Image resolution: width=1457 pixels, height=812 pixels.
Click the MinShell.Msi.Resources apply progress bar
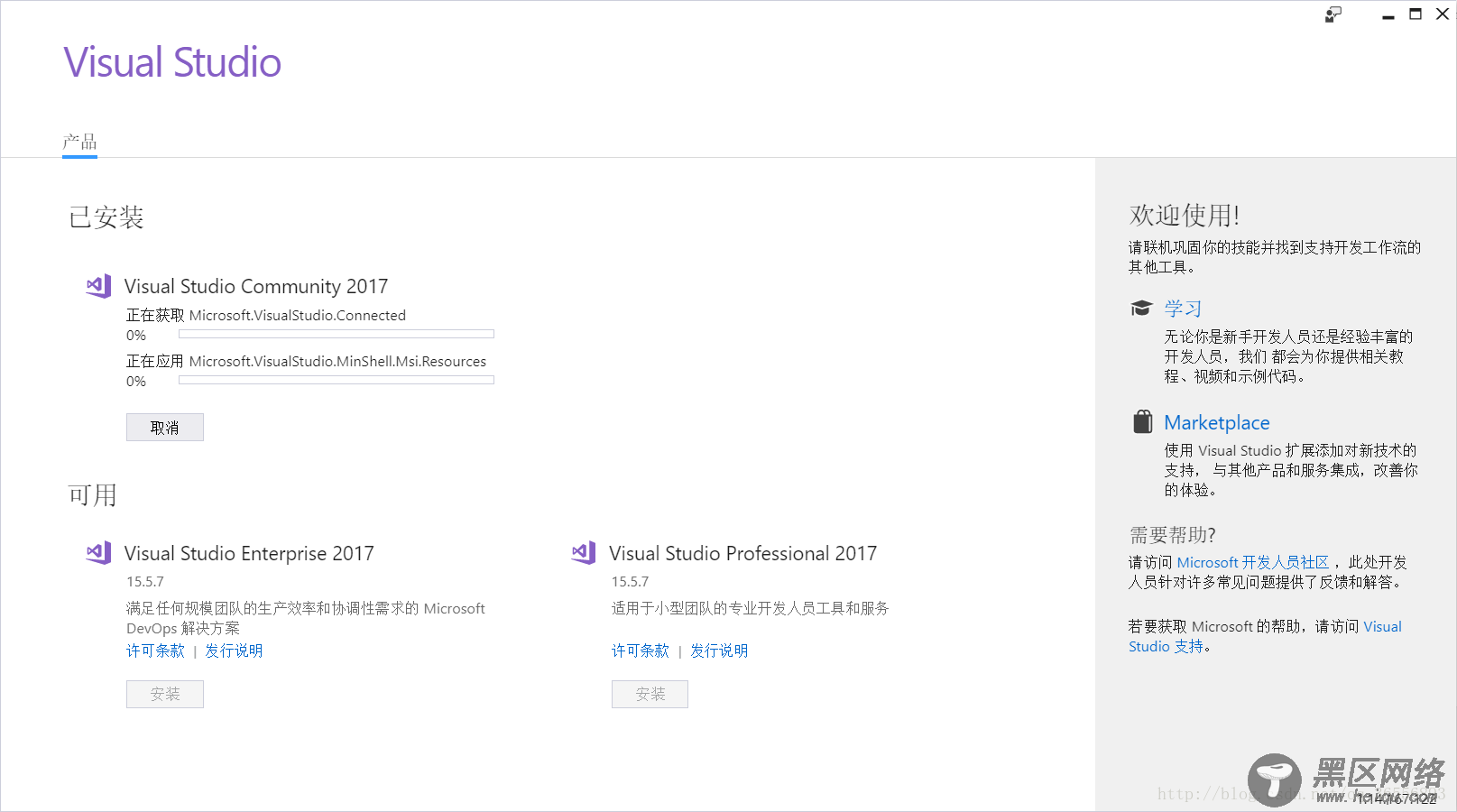click(337, 380)
